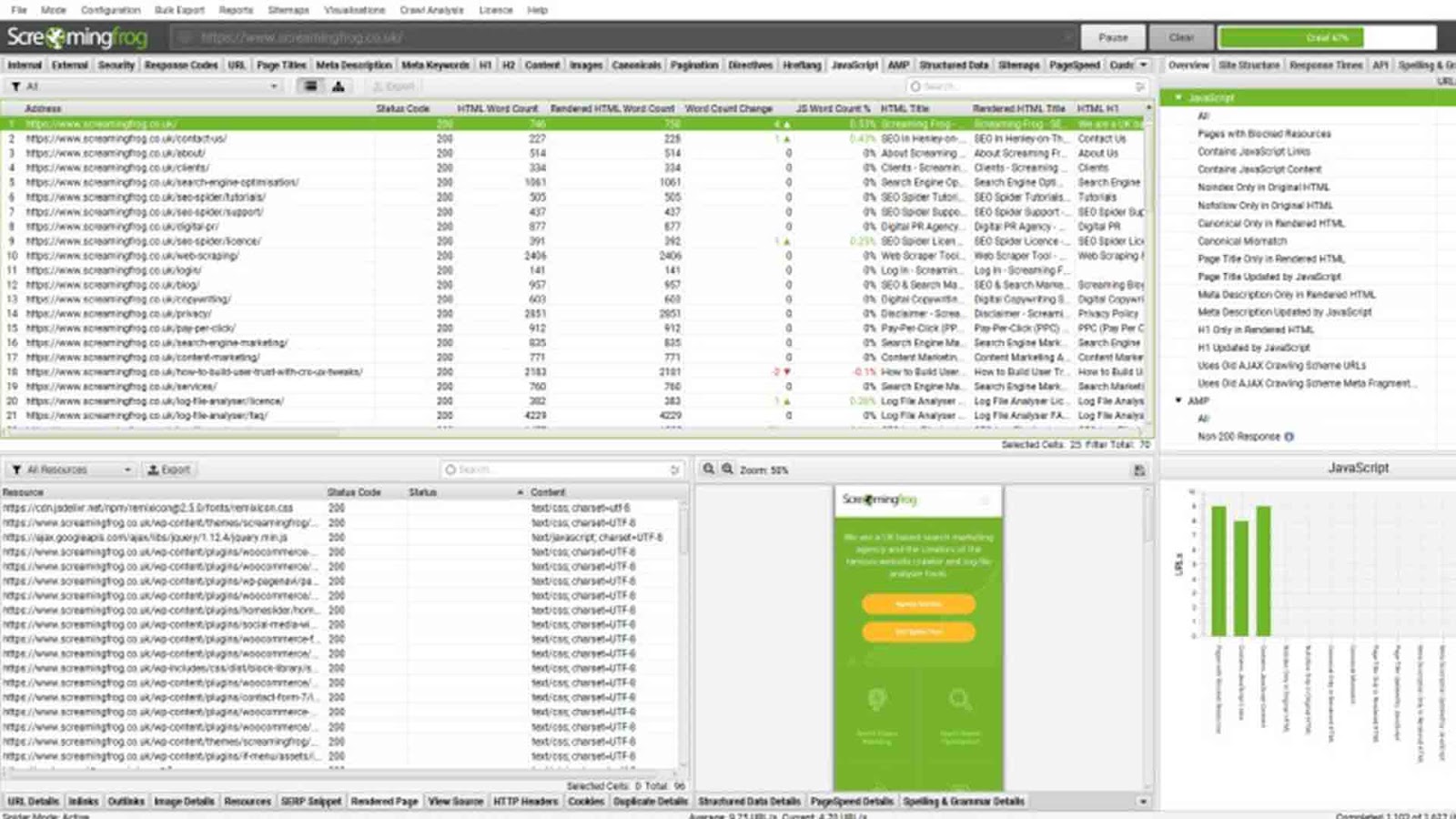
Task: Sort by the Word Count Change column
Action: coord(729,108)
